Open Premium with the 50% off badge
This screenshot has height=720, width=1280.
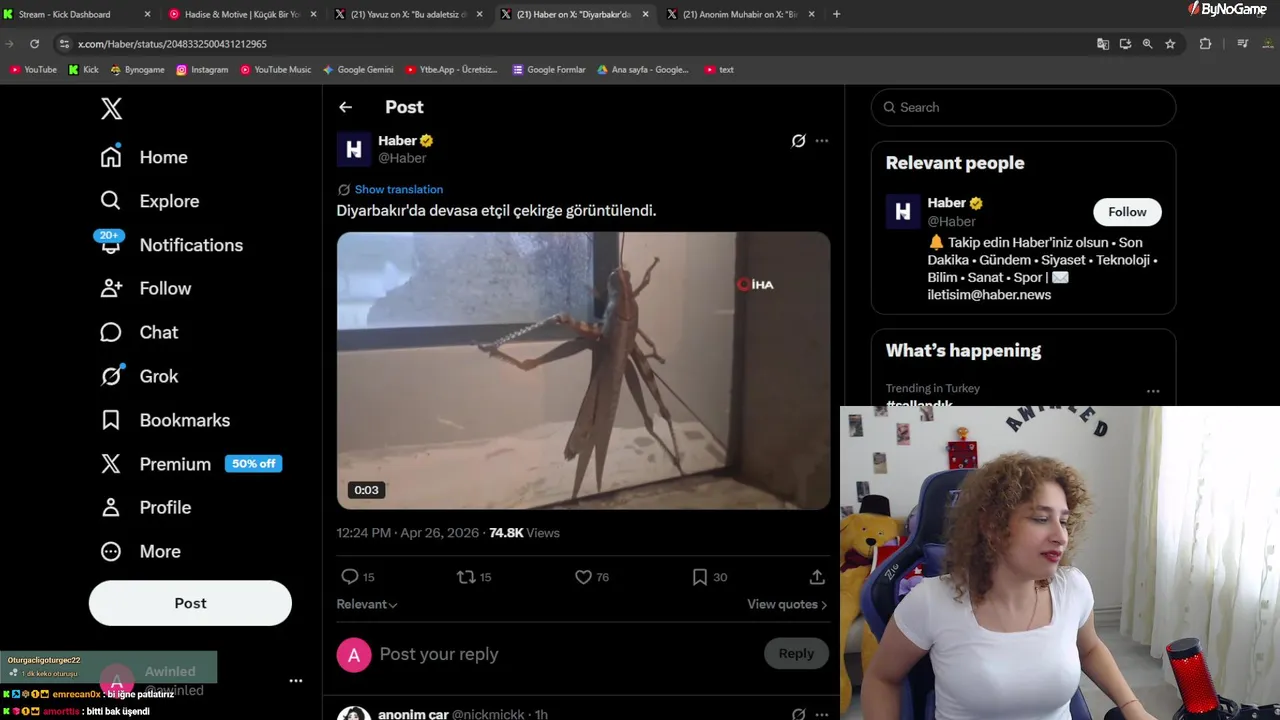click(x=190, y=464)
